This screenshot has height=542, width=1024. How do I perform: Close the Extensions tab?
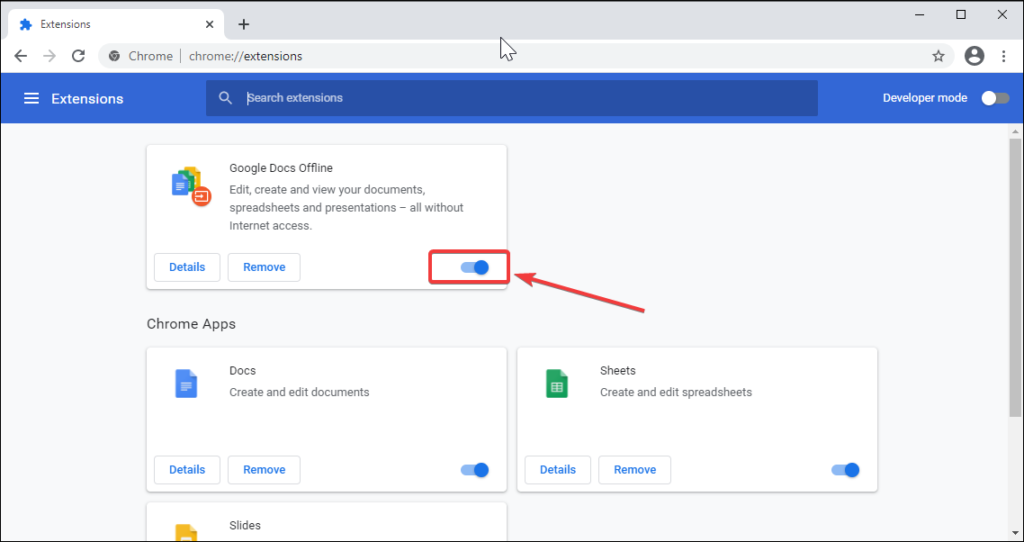(x=210, y=24)
